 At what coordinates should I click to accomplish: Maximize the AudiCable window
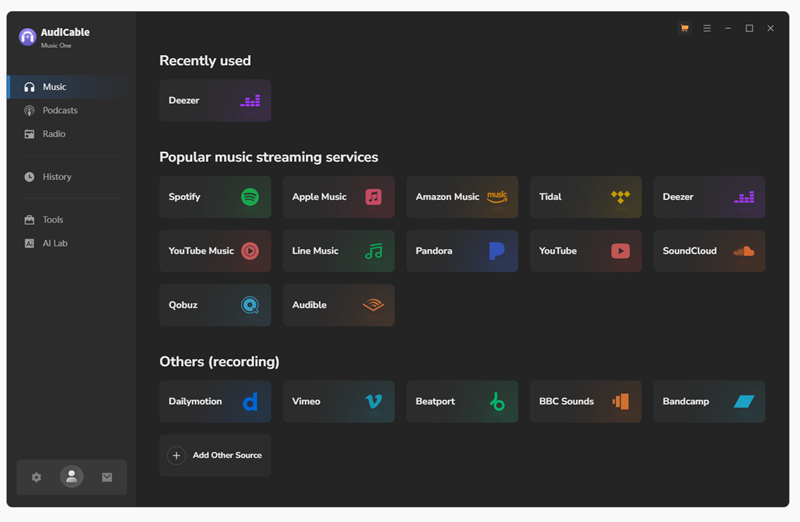coord(749,29)
